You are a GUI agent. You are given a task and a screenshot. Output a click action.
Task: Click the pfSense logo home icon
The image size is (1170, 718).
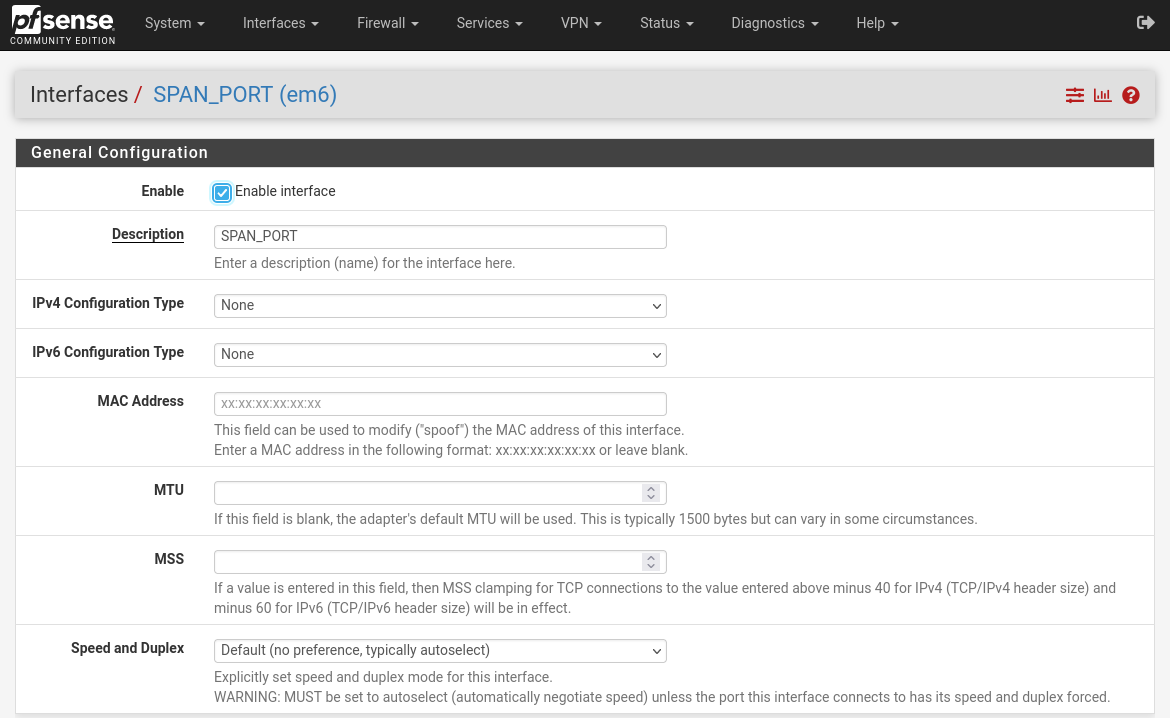pyautogui.click(x=62, y=24)
